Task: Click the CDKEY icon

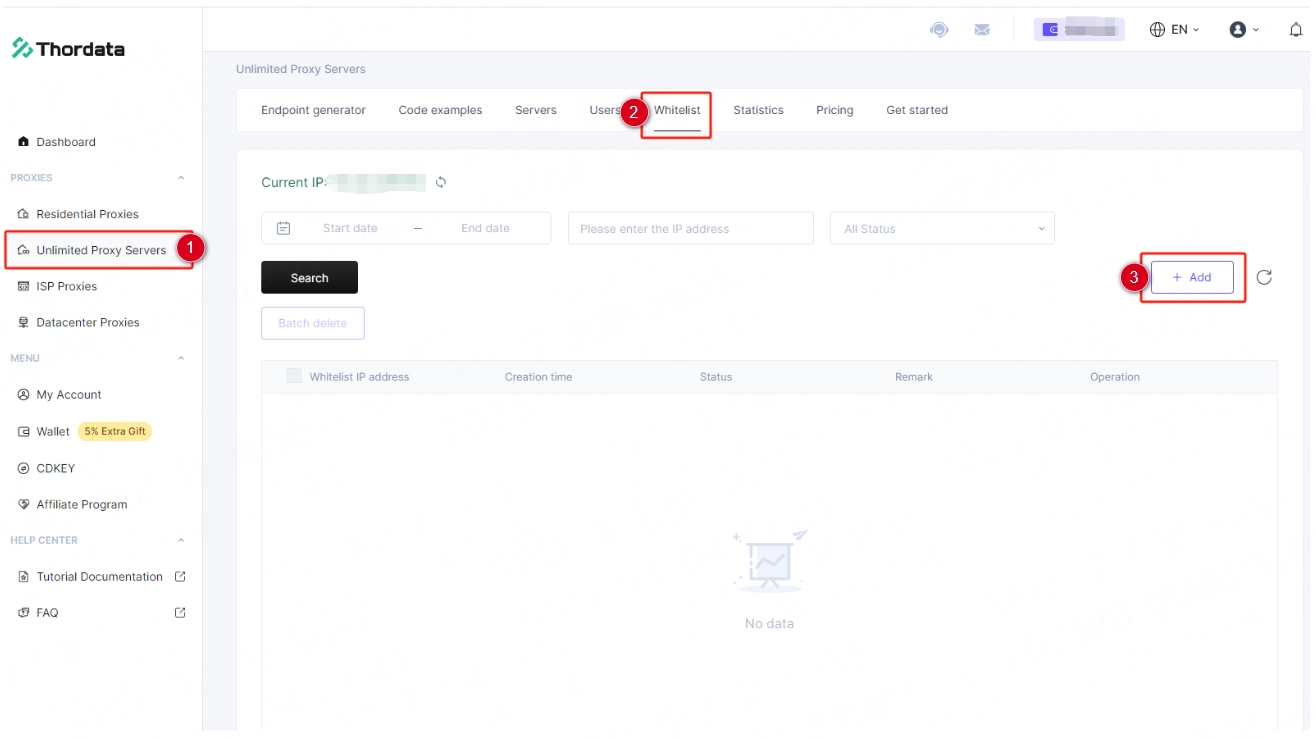Action: pos(24,468)
